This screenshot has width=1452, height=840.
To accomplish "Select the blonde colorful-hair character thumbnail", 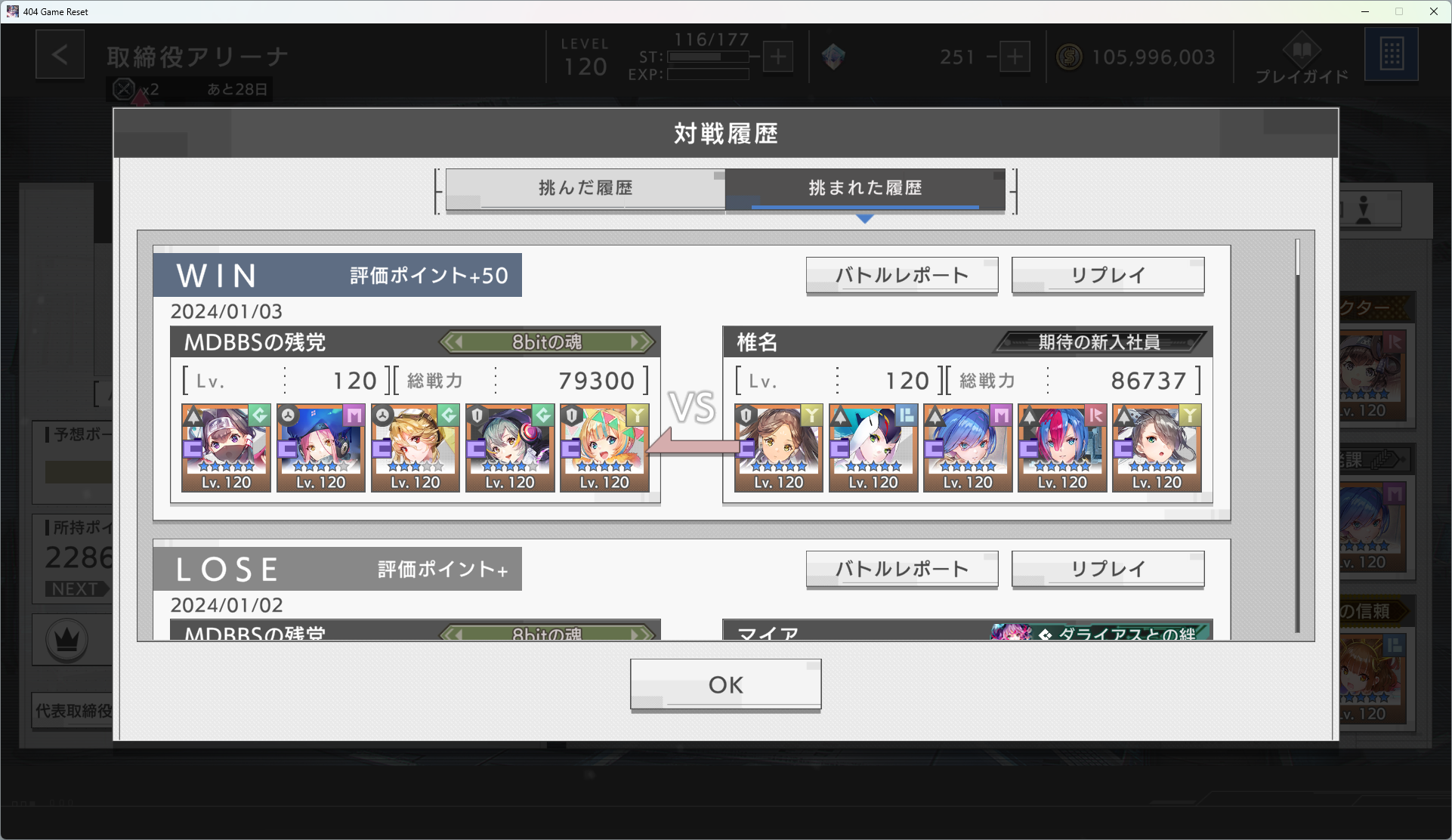I will pyautogui.click(x=604, y=448).
